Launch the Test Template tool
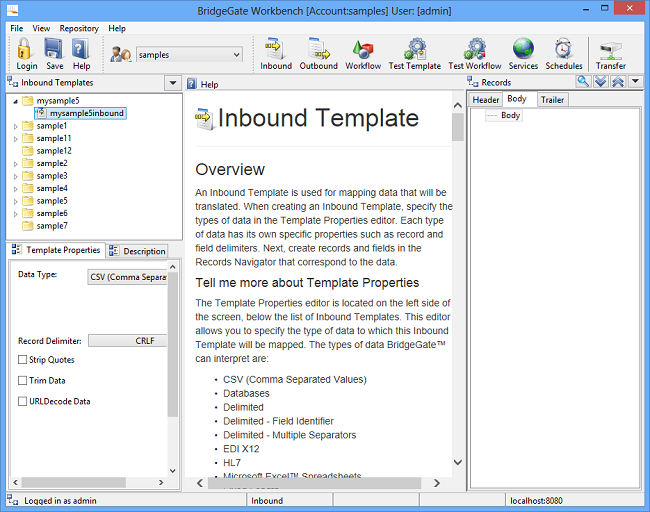 click(x=415, y=49)
